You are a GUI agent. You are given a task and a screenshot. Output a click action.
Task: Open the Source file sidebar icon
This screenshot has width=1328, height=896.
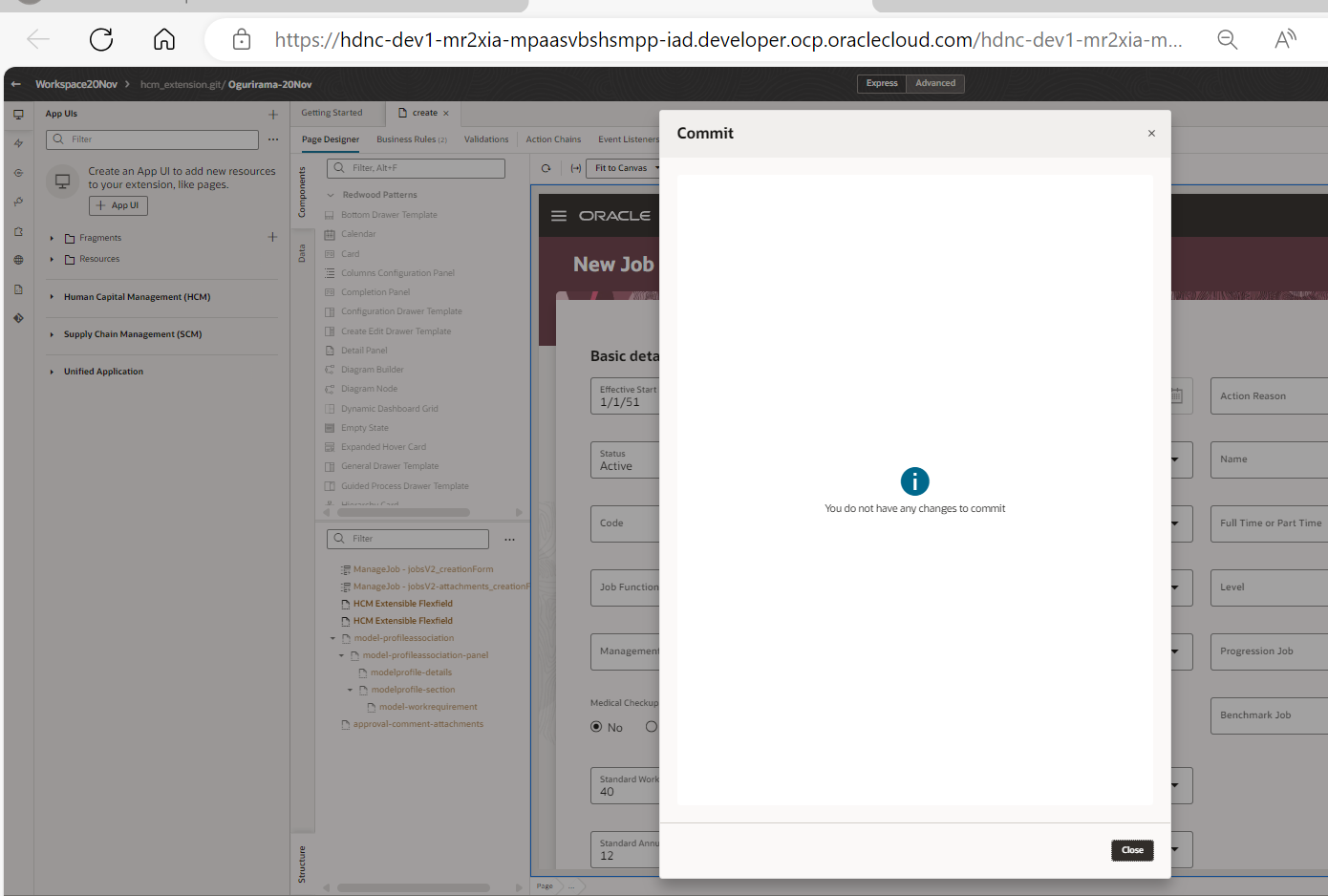click(18, 289)
